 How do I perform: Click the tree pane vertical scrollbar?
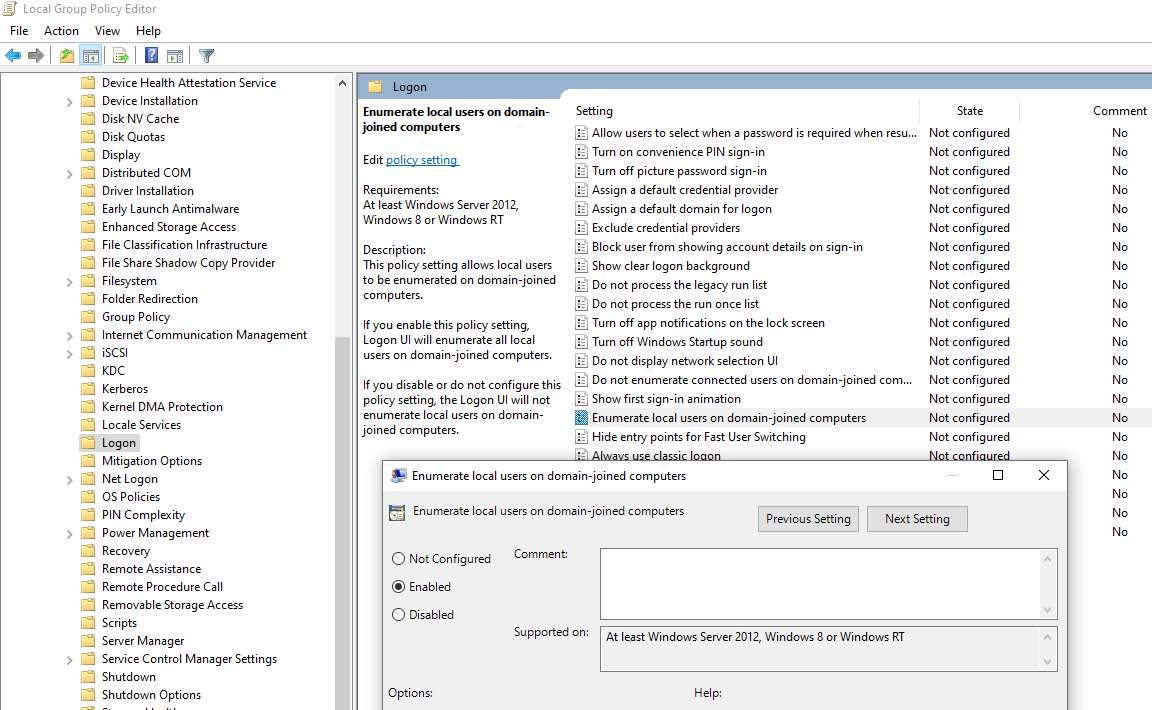tap(343, 400)
